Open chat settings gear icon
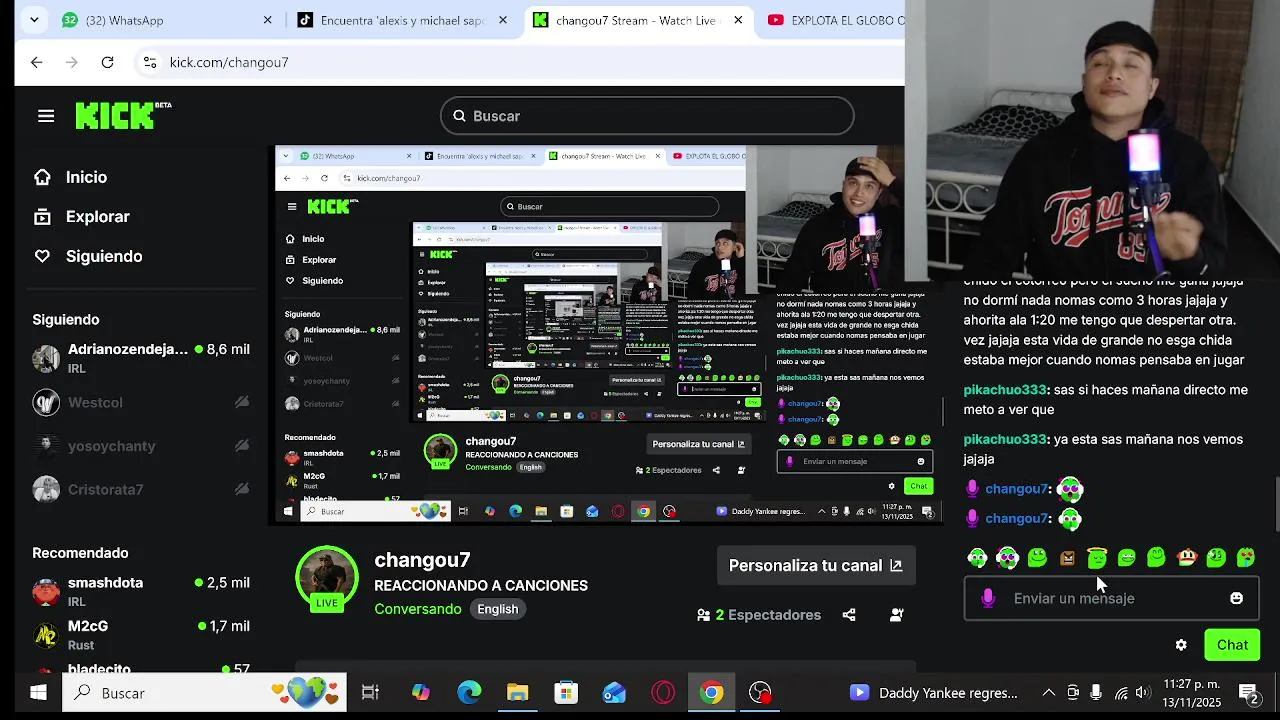1280x720 pixels. (1181, 645)
